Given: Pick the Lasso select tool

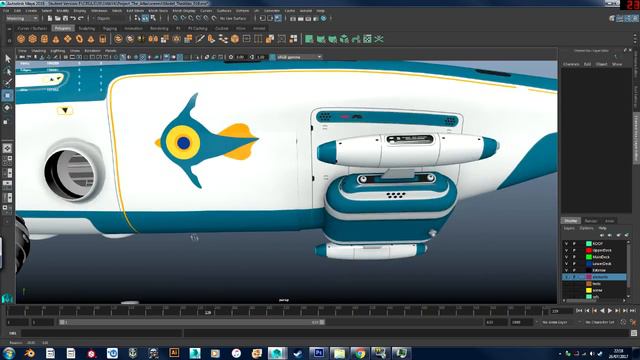Looking at the screenshot, I should pos(7,71).
